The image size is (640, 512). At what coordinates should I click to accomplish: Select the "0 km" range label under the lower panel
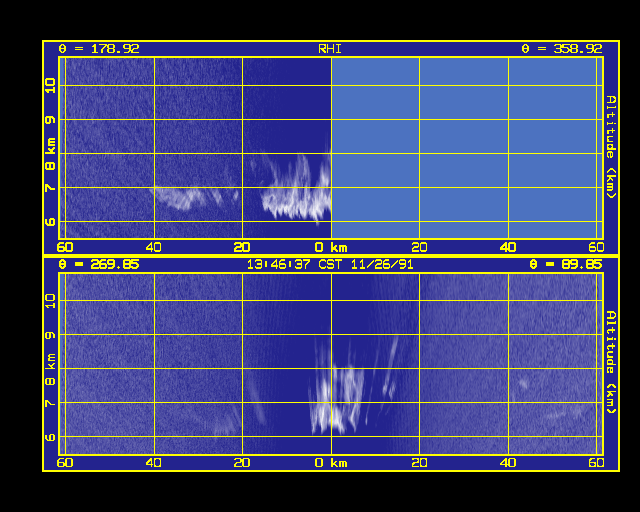click(331, 463)
